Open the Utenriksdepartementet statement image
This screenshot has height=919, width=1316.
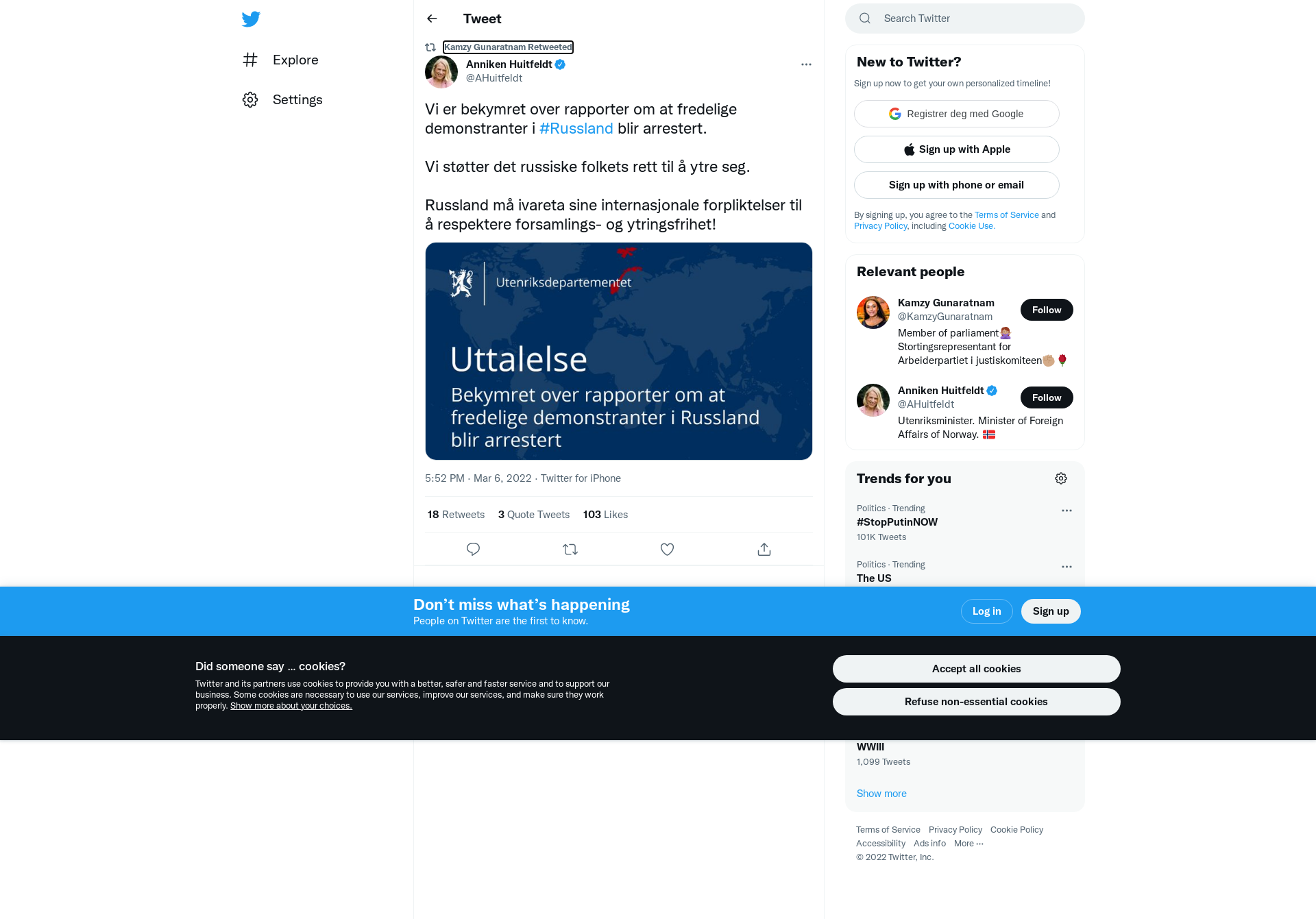tap(619, 351)
